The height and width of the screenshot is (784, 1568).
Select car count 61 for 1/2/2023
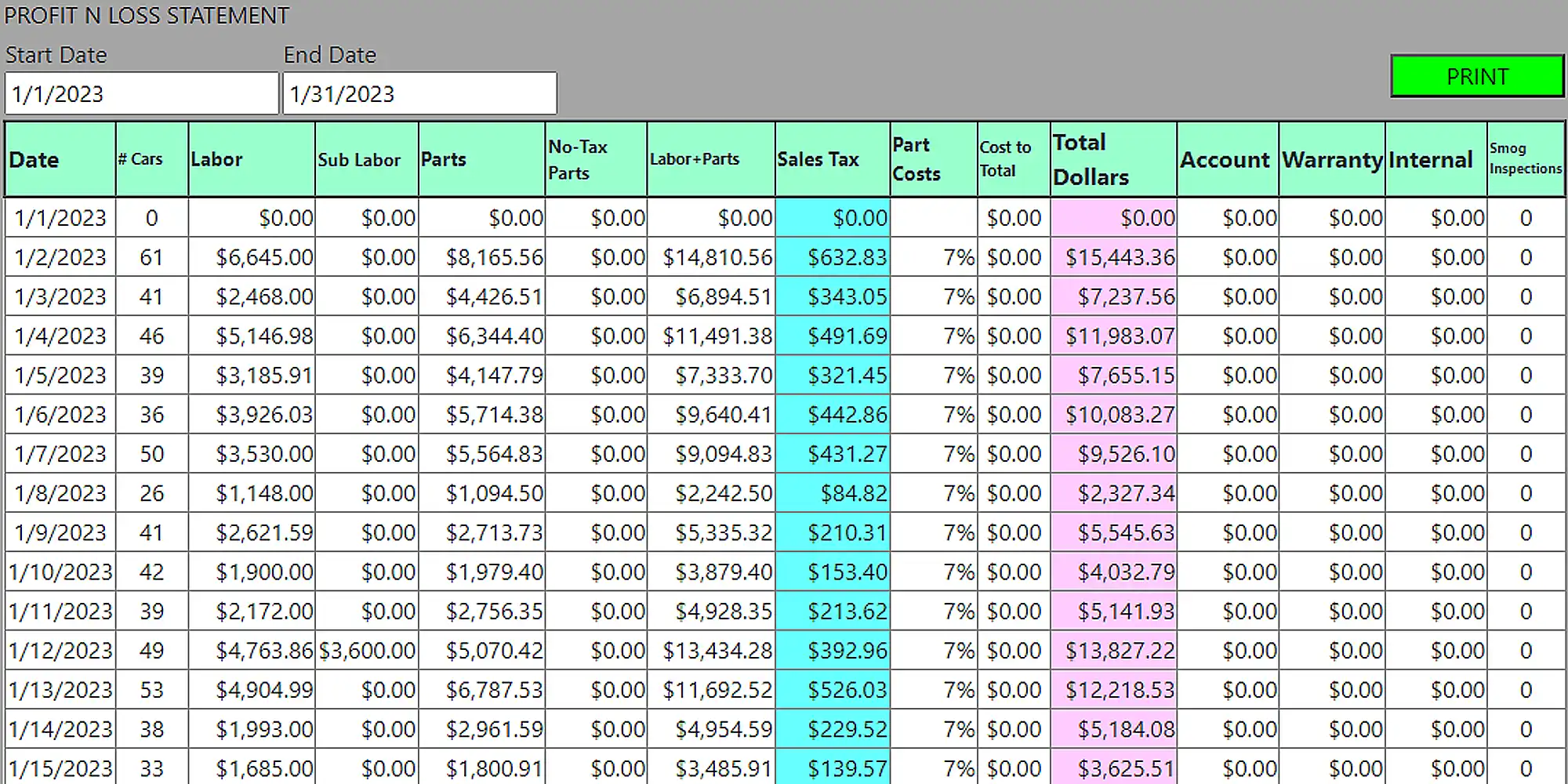(x=152, y=256)
